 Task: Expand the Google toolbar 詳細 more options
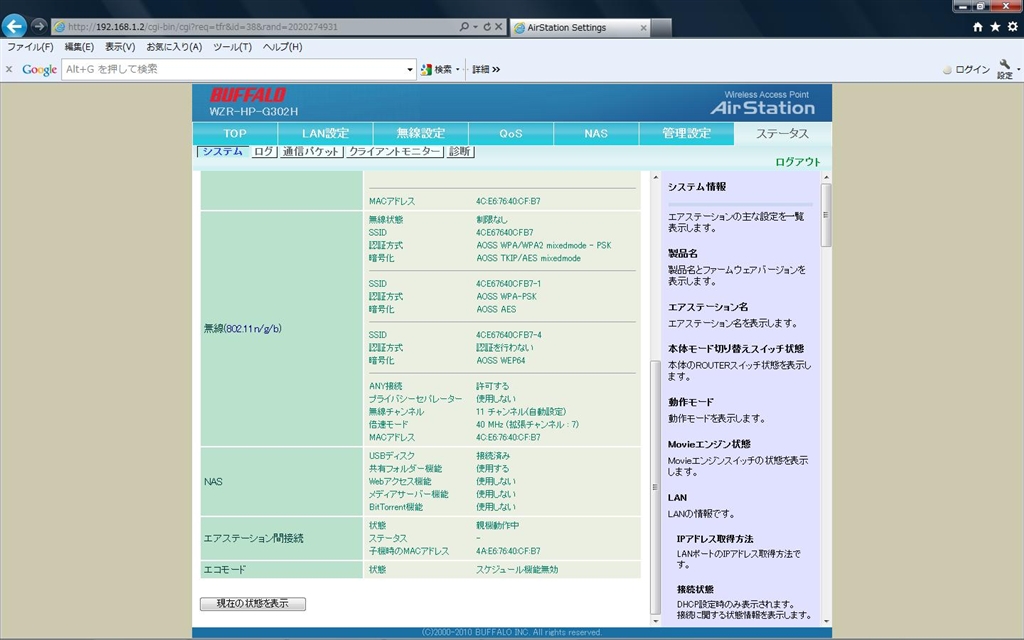point(486,70)
